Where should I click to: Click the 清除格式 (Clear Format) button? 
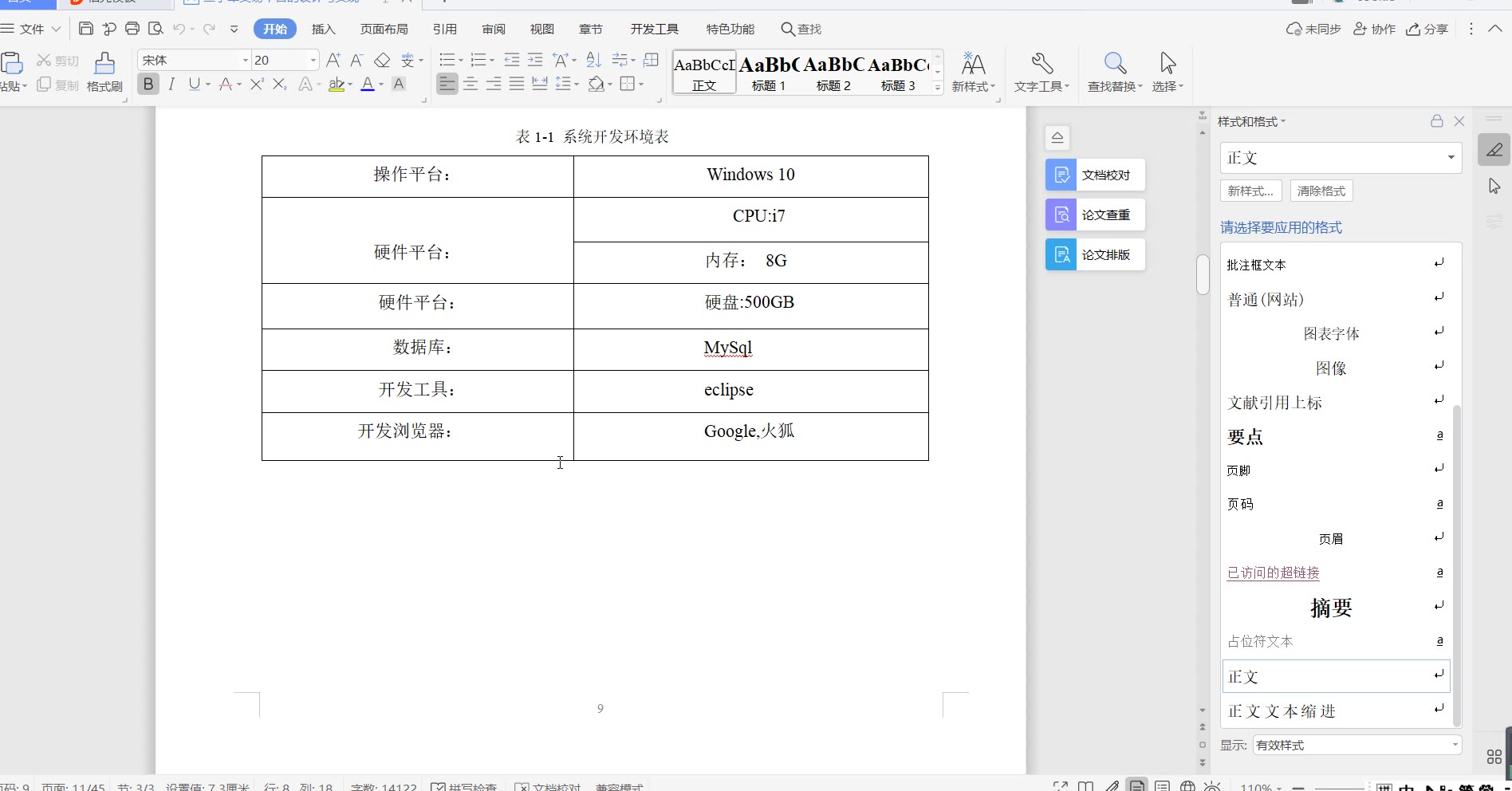[x=1321, y=191]
